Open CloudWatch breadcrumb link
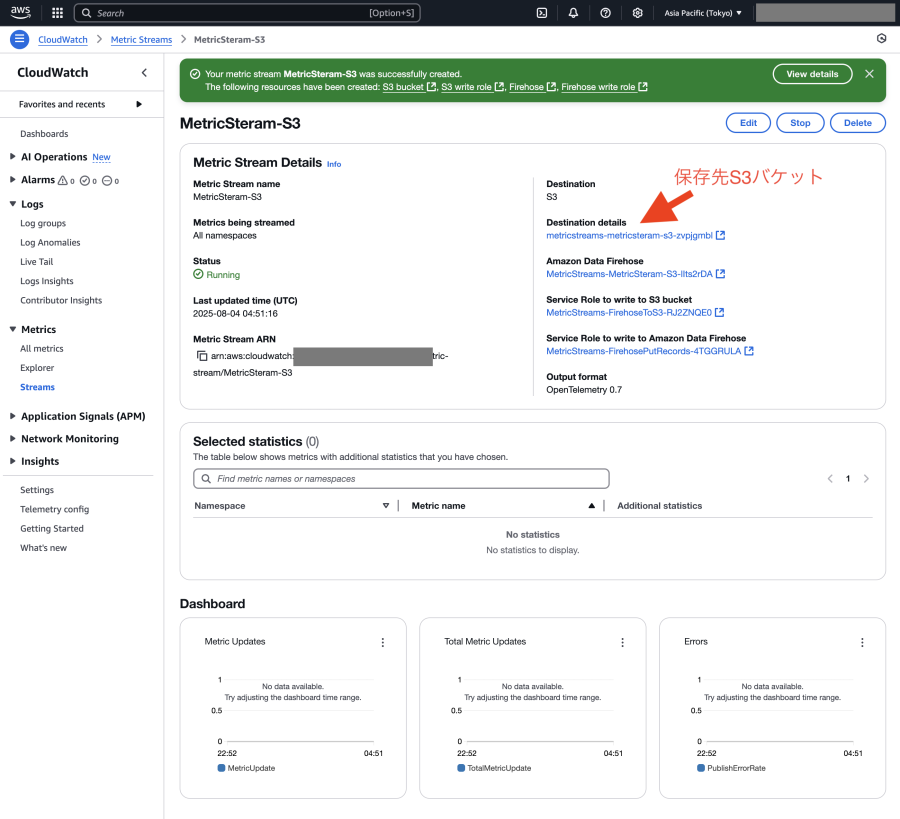This screenshot has width=900, height=819. pyautogui.click(x=63, y=40)
